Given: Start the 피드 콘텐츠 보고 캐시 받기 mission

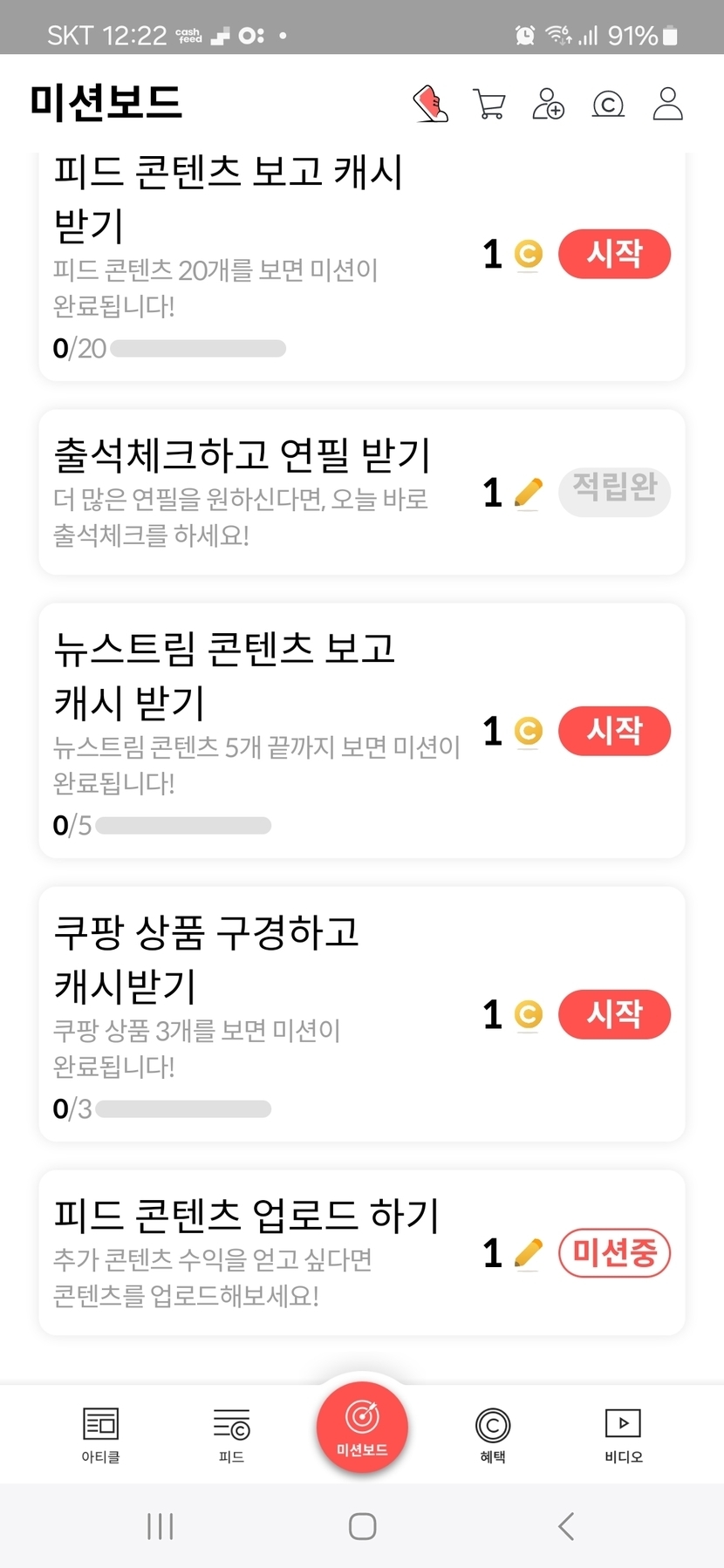Looking at the screenshot, I should pos(614,254).
